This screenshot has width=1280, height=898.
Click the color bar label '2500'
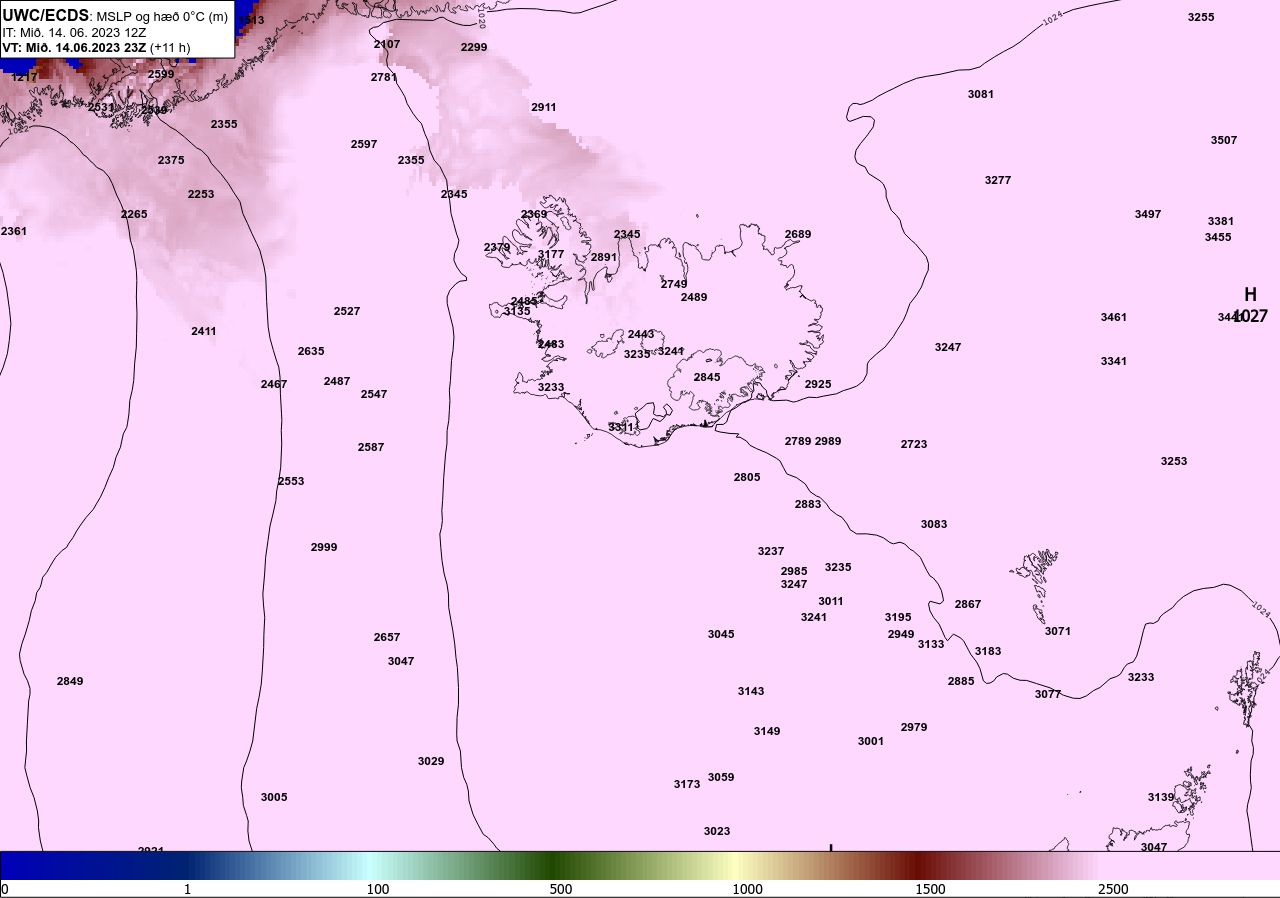1113,889
